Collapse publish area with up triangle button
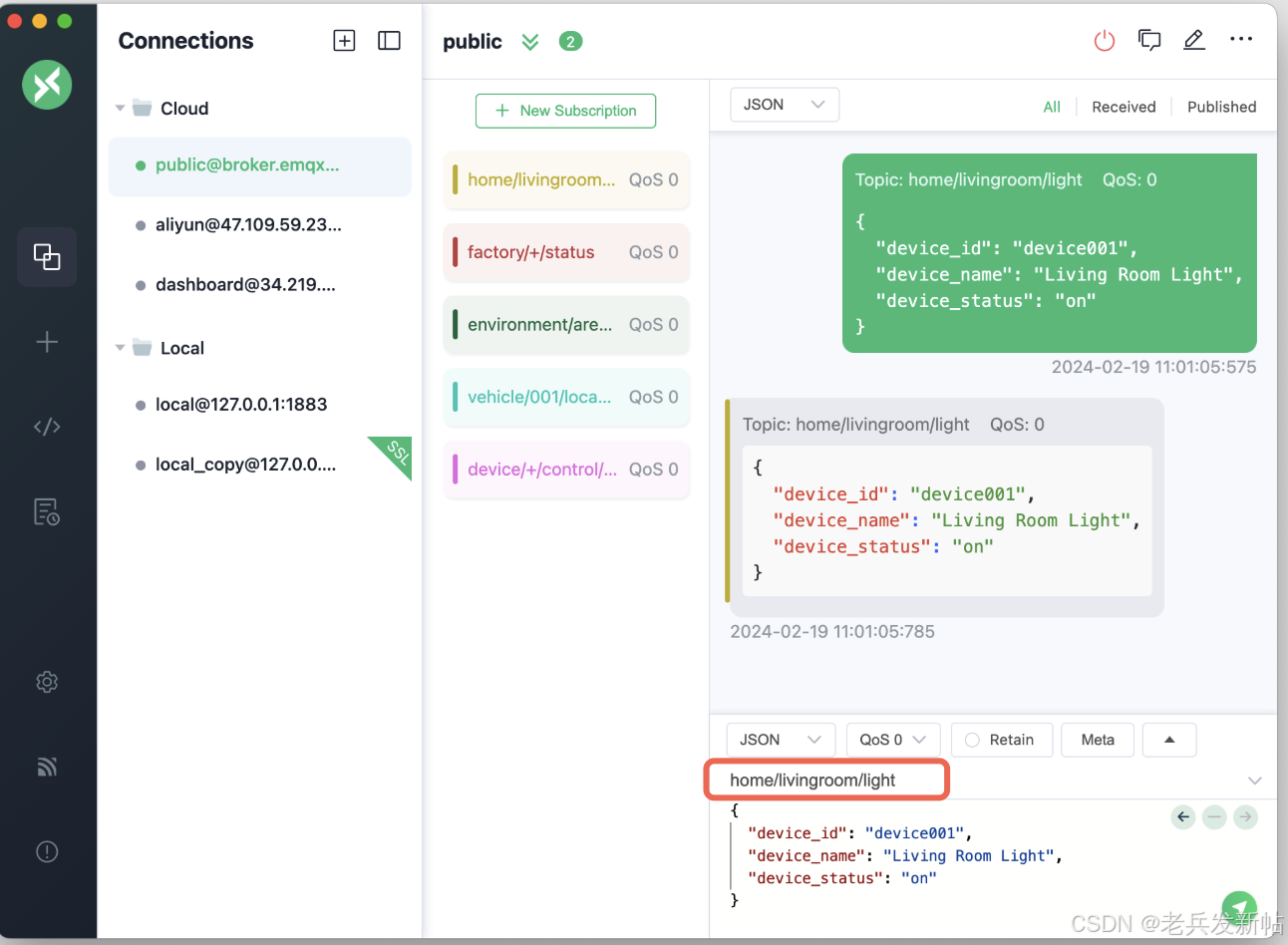Image resolution: width=1288 pixels, height=945 pixels. pos(1169,740)
